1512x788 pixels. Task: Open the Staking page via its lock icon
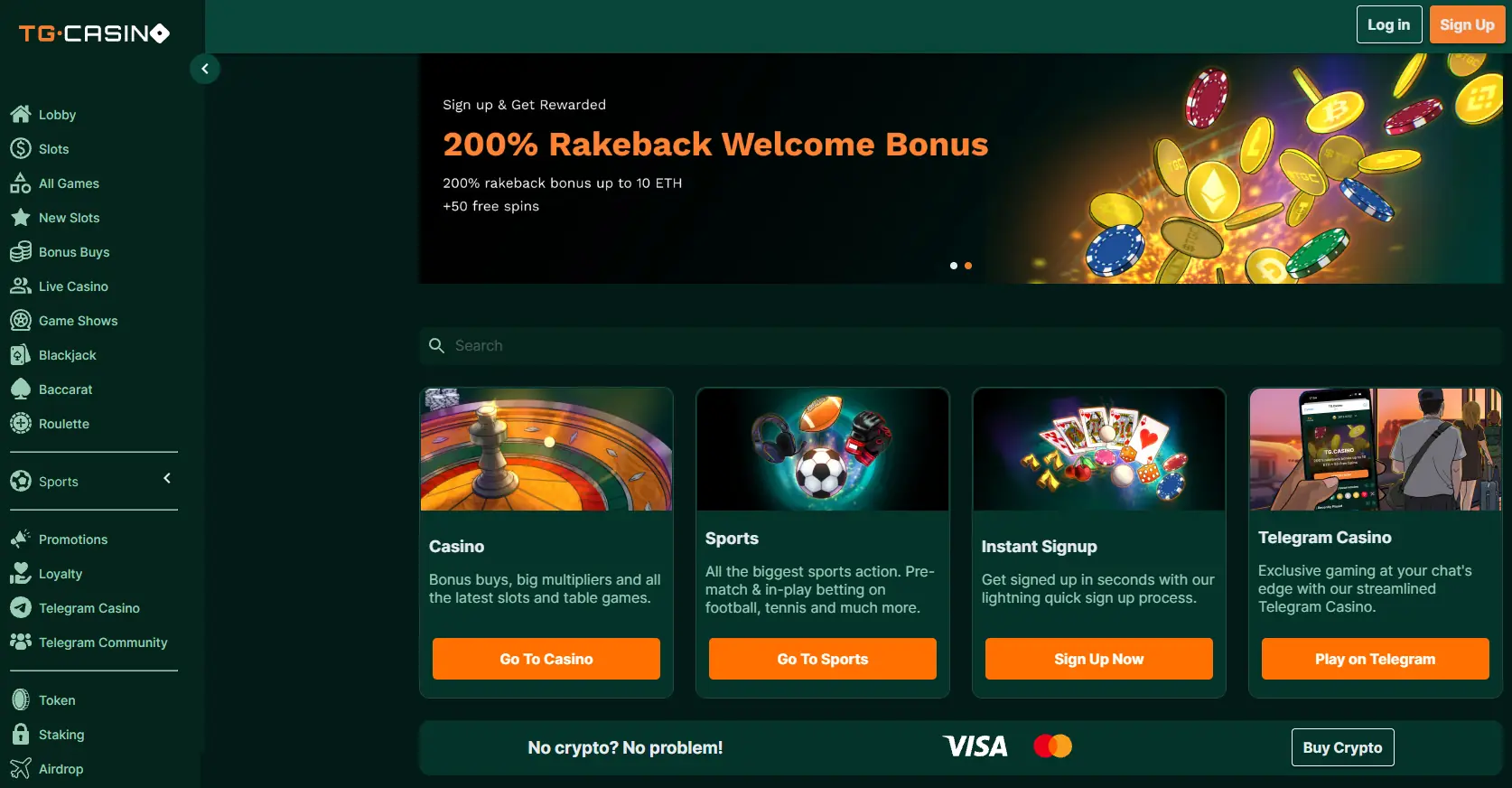click(22, 735)
